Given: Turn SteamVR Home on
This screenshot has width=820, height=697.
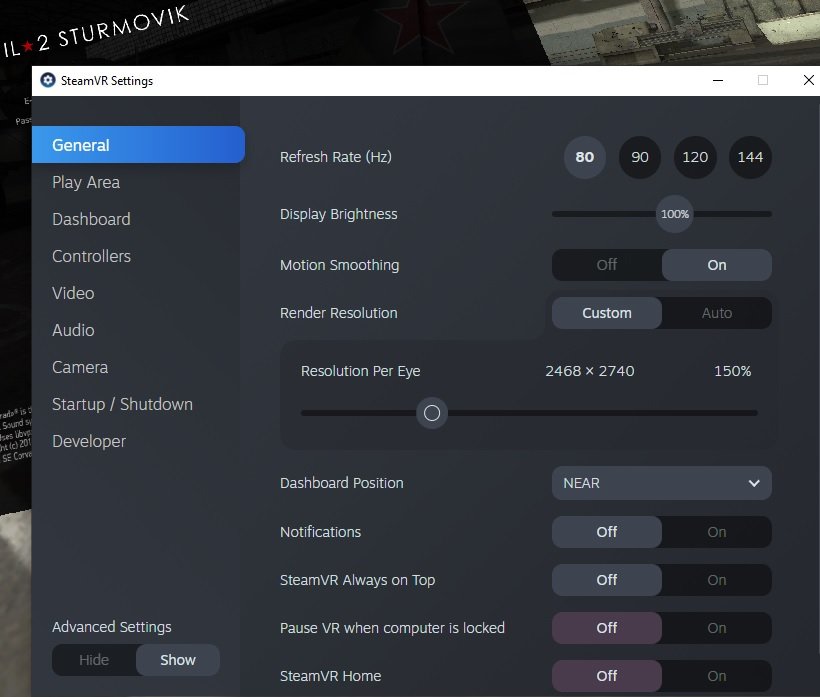Looking at the screenshot, I should click(716, 676).
